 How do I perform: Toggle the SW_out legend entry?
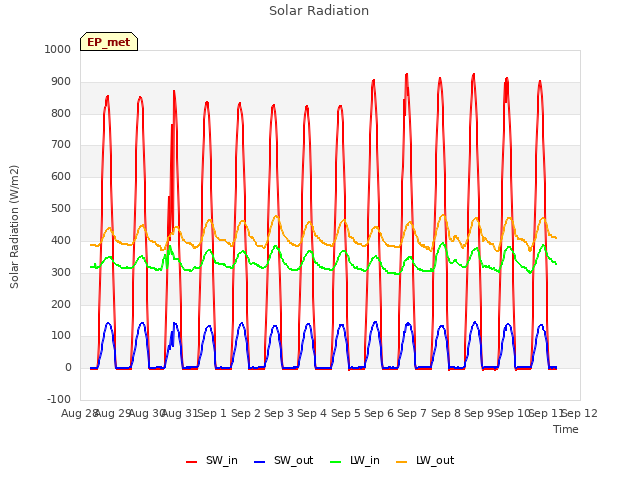283,460
